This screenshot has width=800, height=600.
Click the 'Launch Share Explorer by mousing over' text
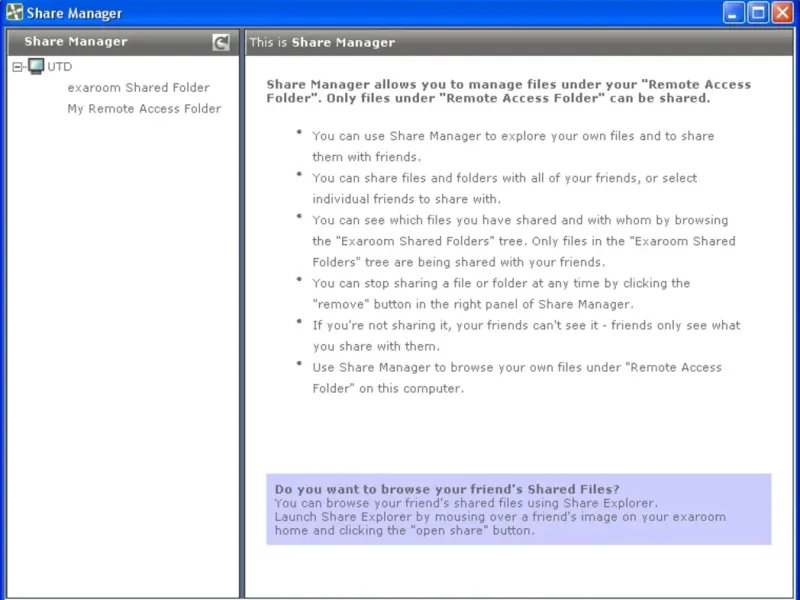pos(500,523)
